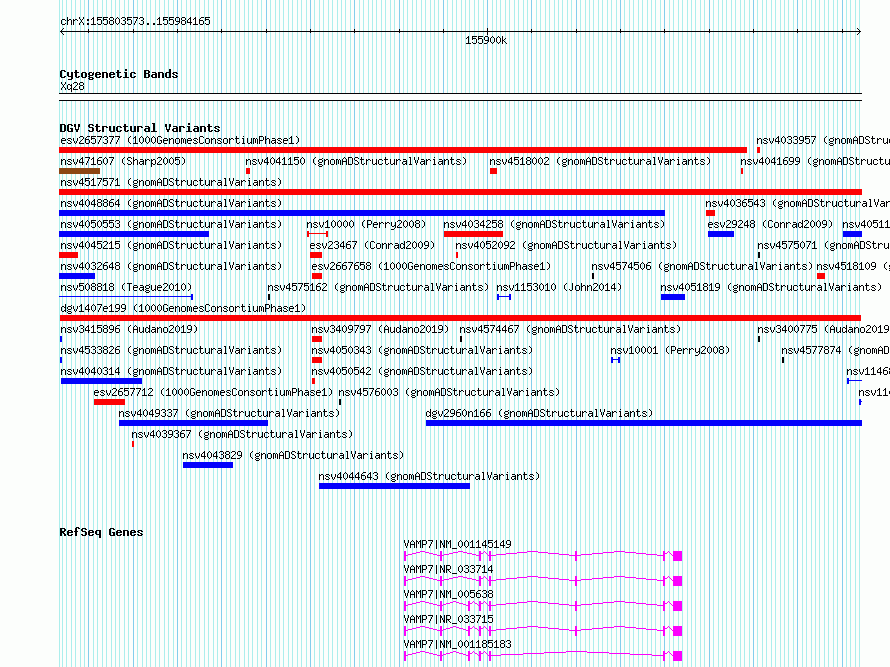Click nsv4575162 variant label

378,287
